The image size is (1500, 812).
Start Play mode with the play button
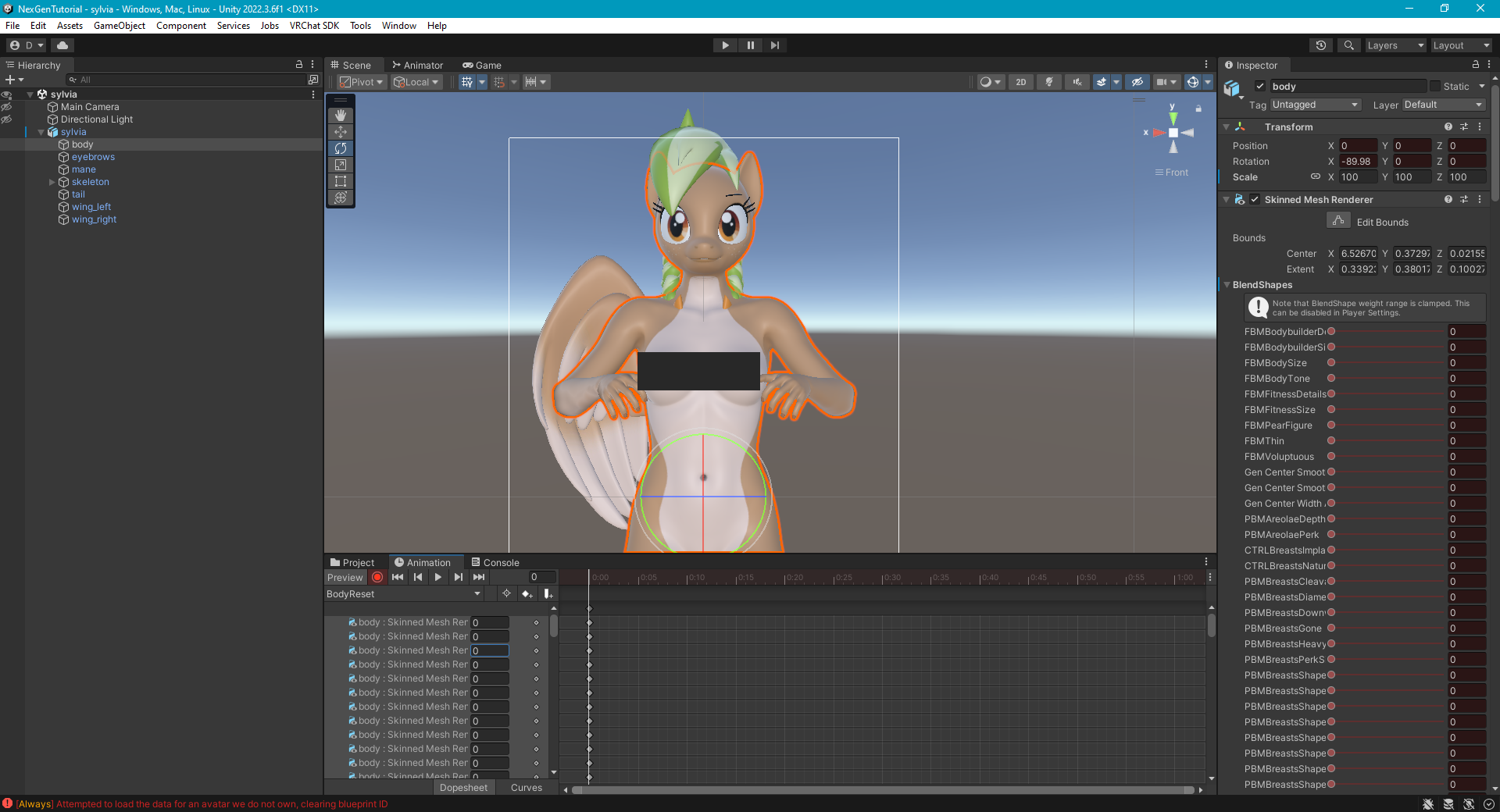coord(725,45)
